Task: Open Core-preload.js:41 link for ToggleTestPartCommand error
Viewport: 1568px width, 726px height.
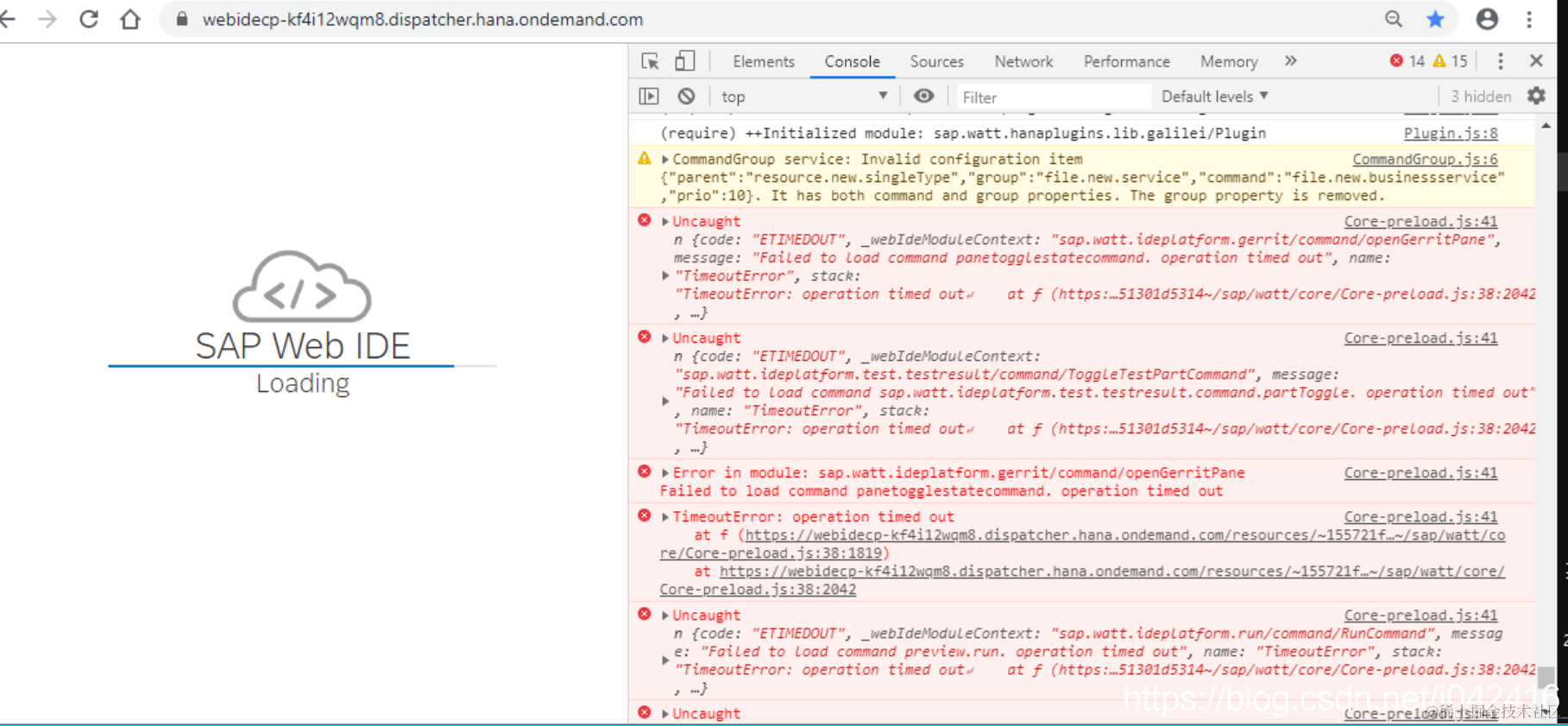Action: pos(1420,338)
